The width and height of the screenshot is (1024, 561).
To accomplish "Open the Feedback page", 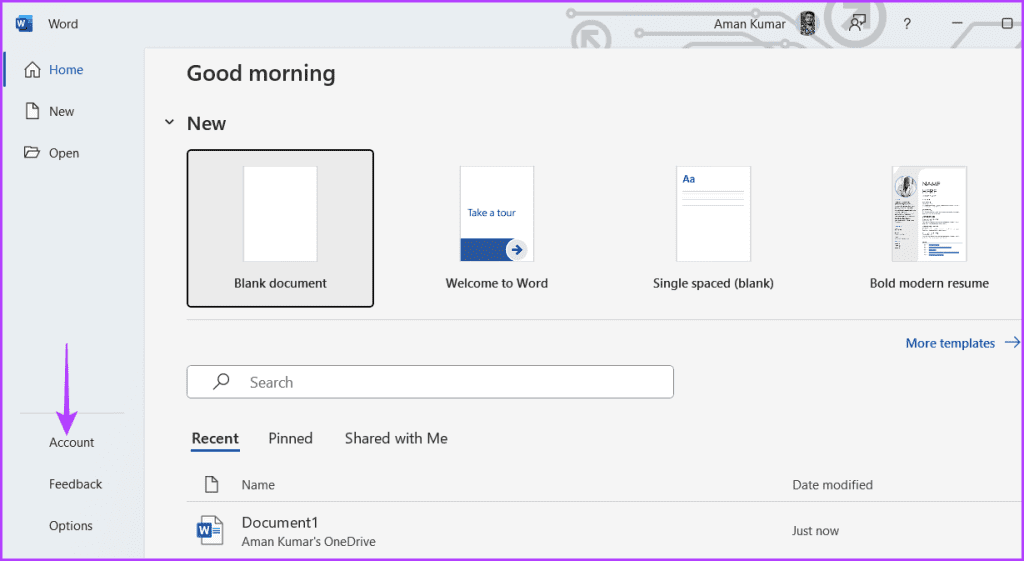I will click(x=75, y=485).
